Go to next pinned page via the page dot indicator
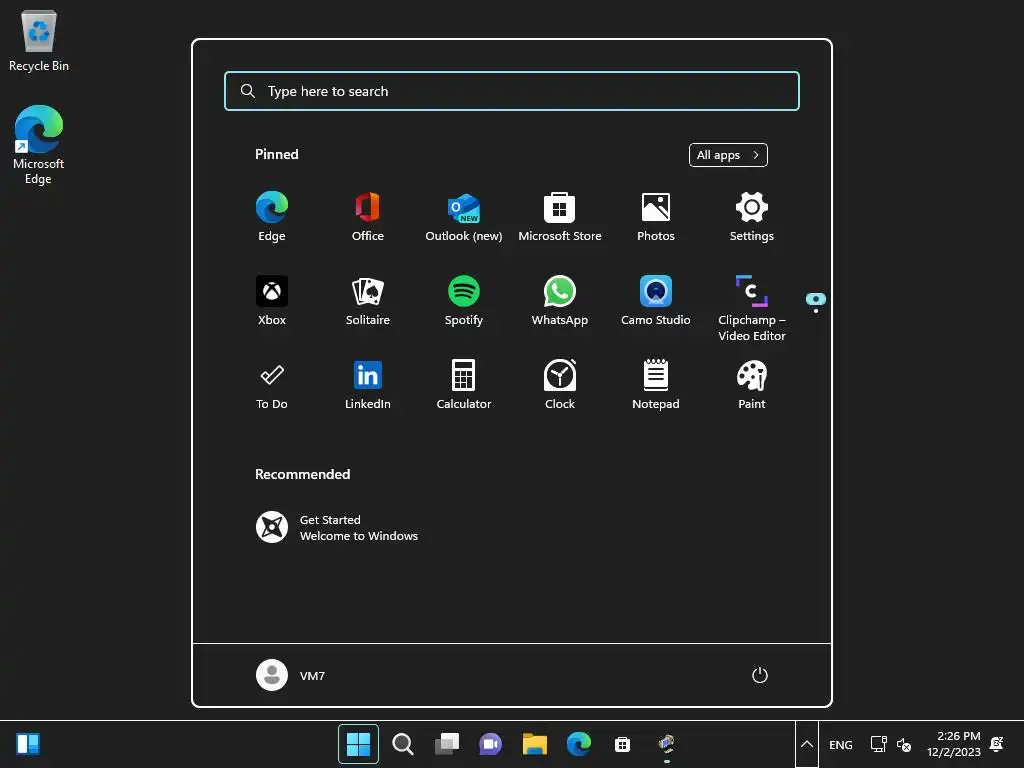 tap(816, 311)
